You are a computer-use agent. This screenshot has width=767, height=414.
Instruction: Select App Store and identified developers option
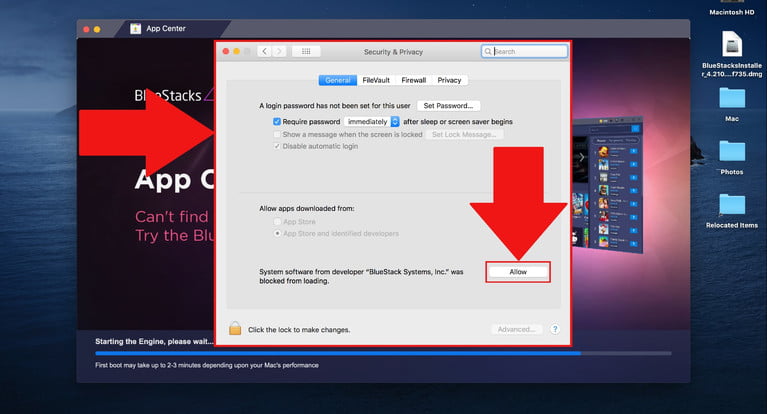[277, 233]
